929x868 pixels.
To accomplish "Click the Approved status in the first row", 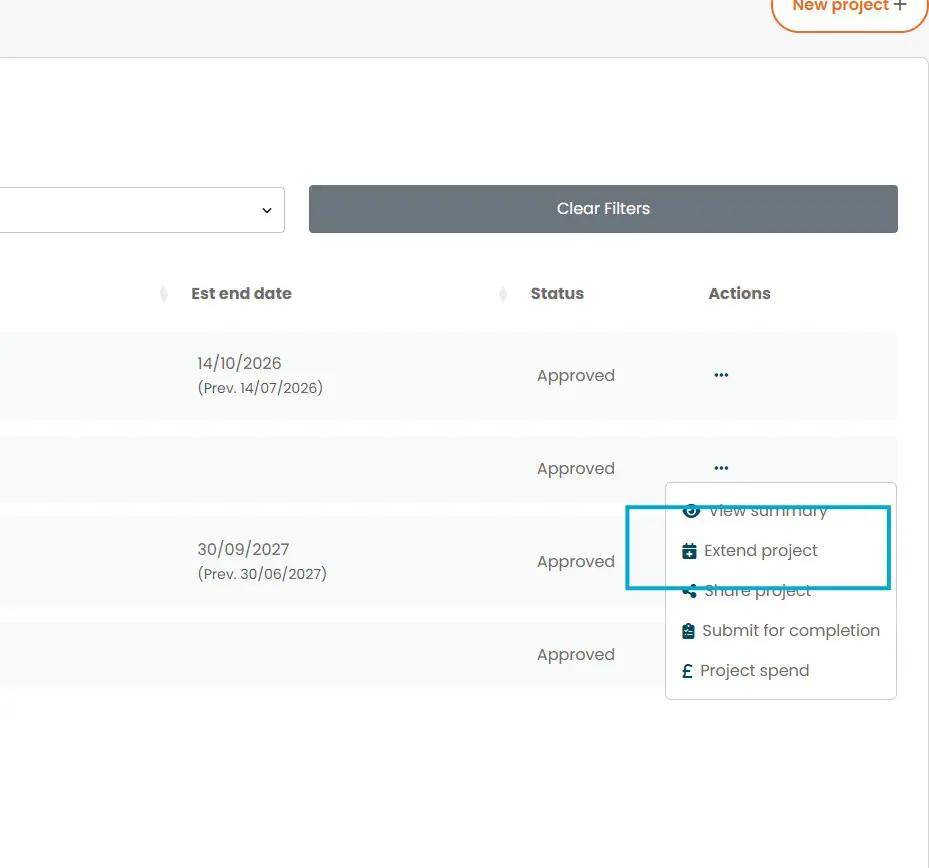I will click(x=575, y=376).
